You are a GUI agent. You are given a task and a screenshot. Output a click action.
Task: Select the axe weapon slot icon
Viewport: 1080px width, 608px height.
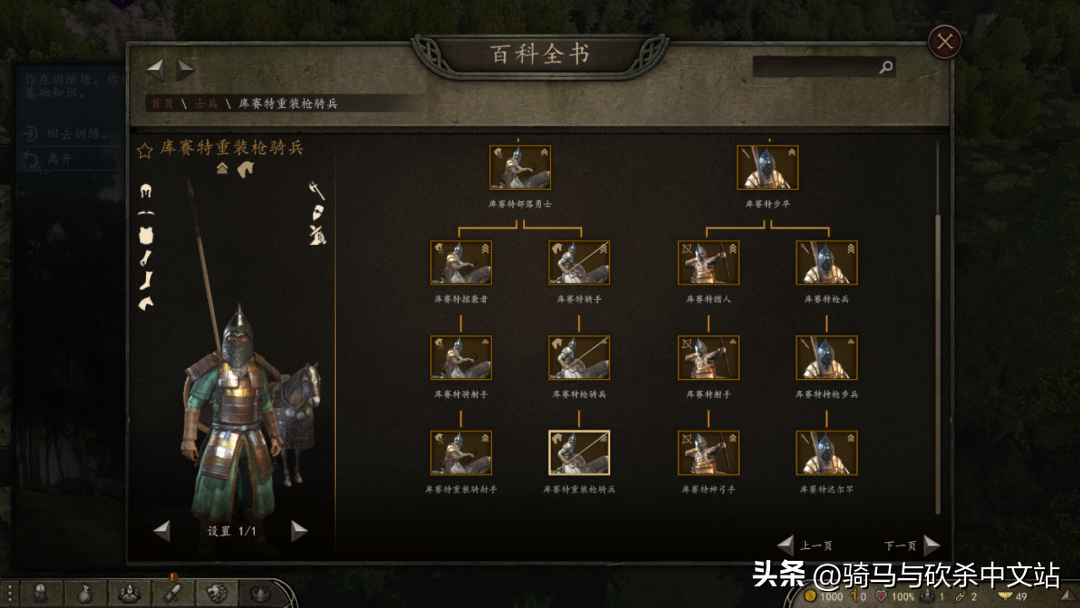[x=316, y=190]
